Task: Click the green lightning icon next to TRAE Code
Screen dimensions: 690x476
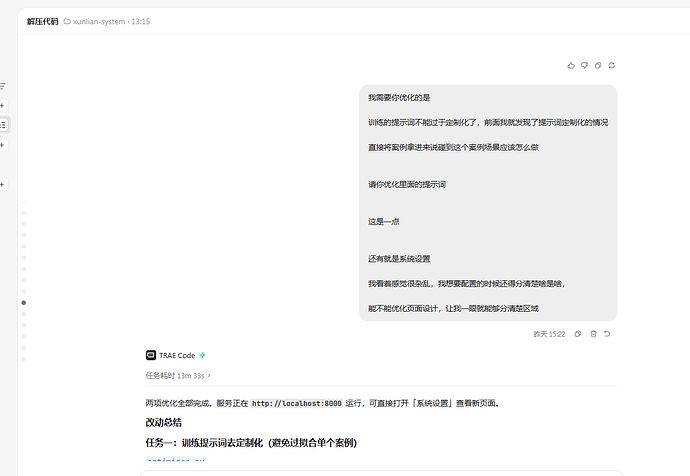Action: pyautogui.click(x=202, y=355)
